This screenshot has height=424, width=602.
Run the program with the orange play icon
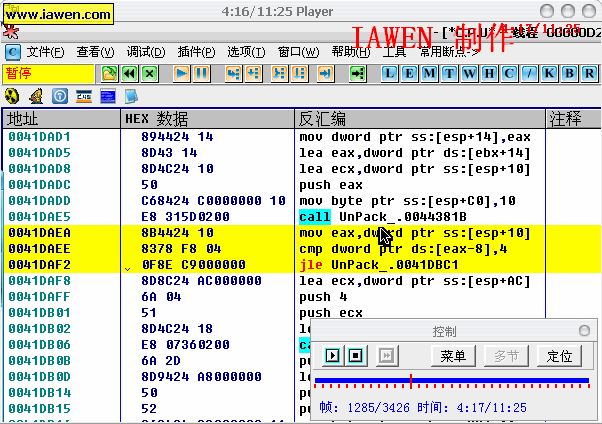coord(181,73)
